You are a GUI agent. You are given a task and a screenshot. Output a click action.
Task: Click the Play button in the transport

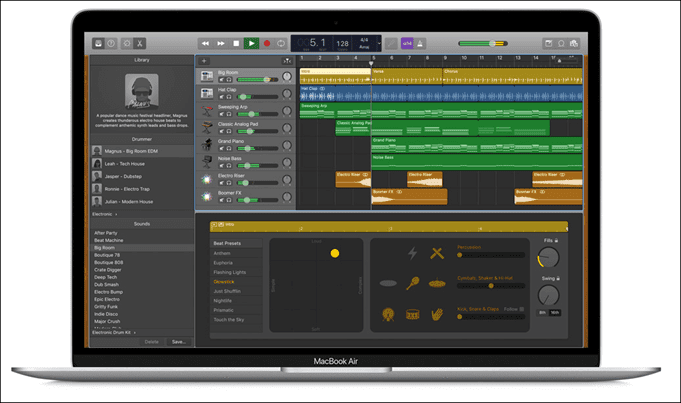252,44
